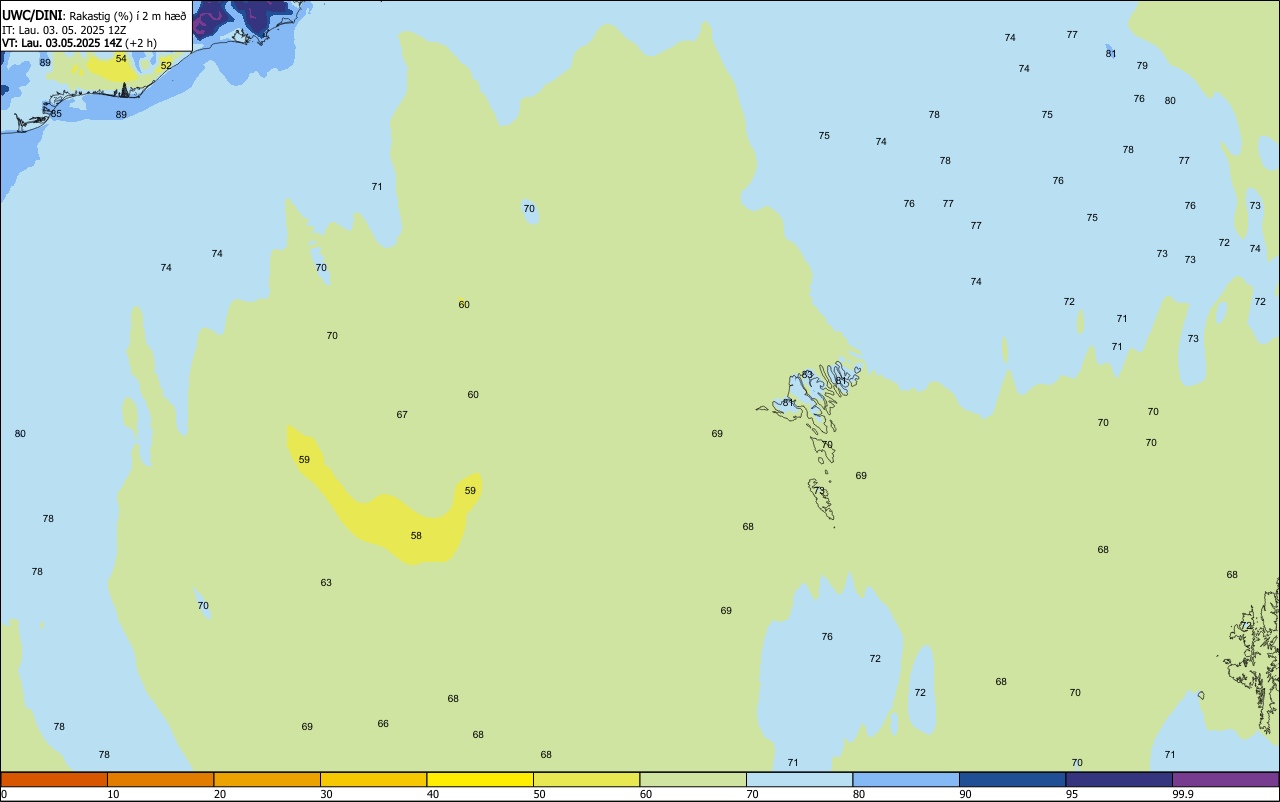Pick the 20–30 legend color segment

click(267, 779)
